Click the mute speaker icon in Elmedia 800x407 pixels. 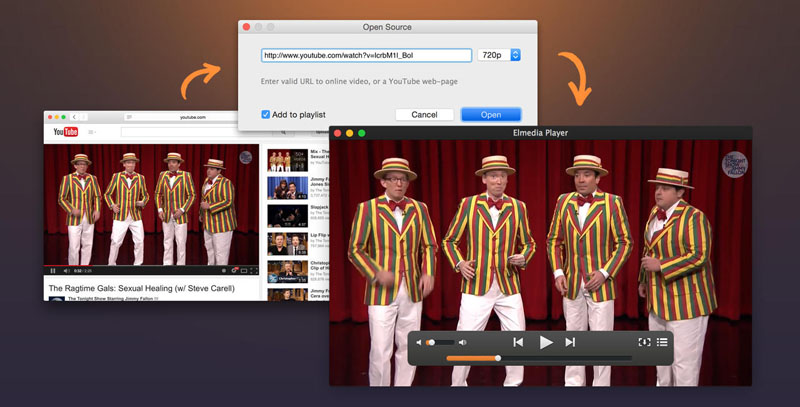[x=420, y=343]
